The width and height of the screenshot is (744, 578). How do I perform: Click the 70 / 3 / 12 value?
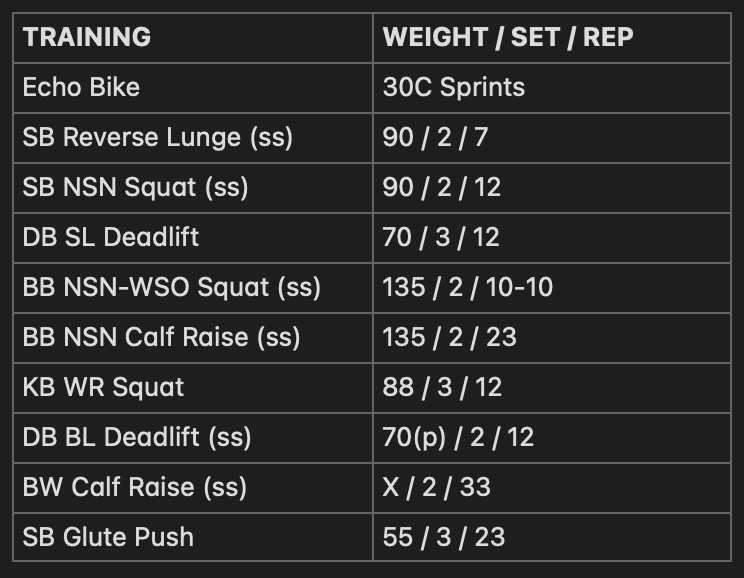[441, 237]
